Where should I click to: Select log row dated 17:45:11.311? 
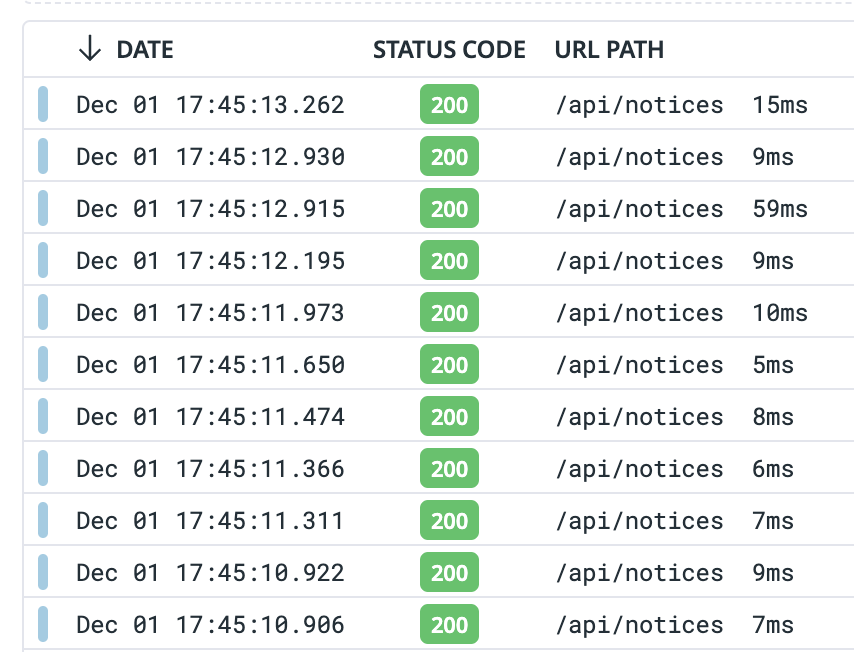pyautogui.click(x=438, y=520)
